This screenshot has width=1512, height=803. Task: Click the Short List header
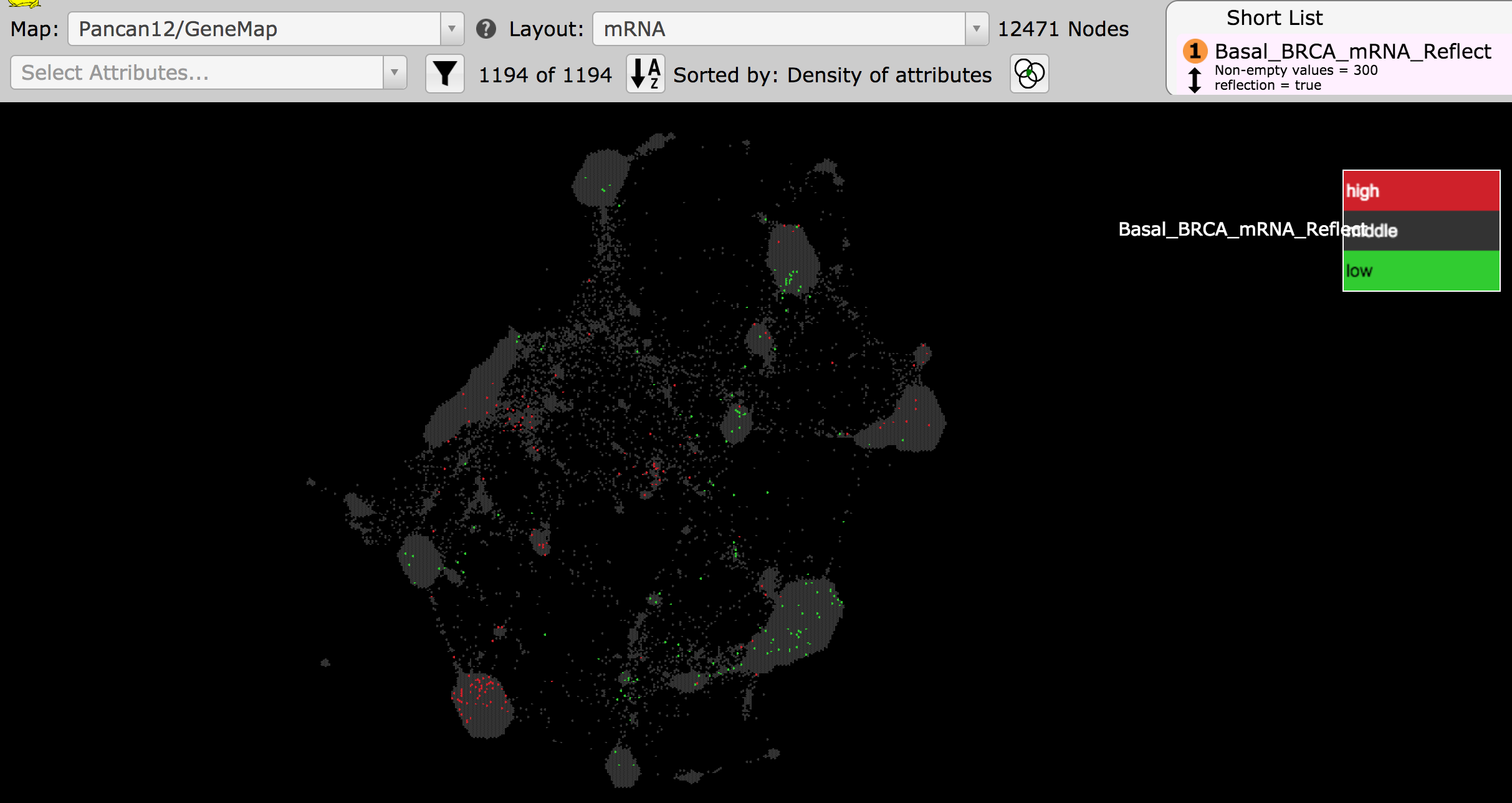point(1274,17)
